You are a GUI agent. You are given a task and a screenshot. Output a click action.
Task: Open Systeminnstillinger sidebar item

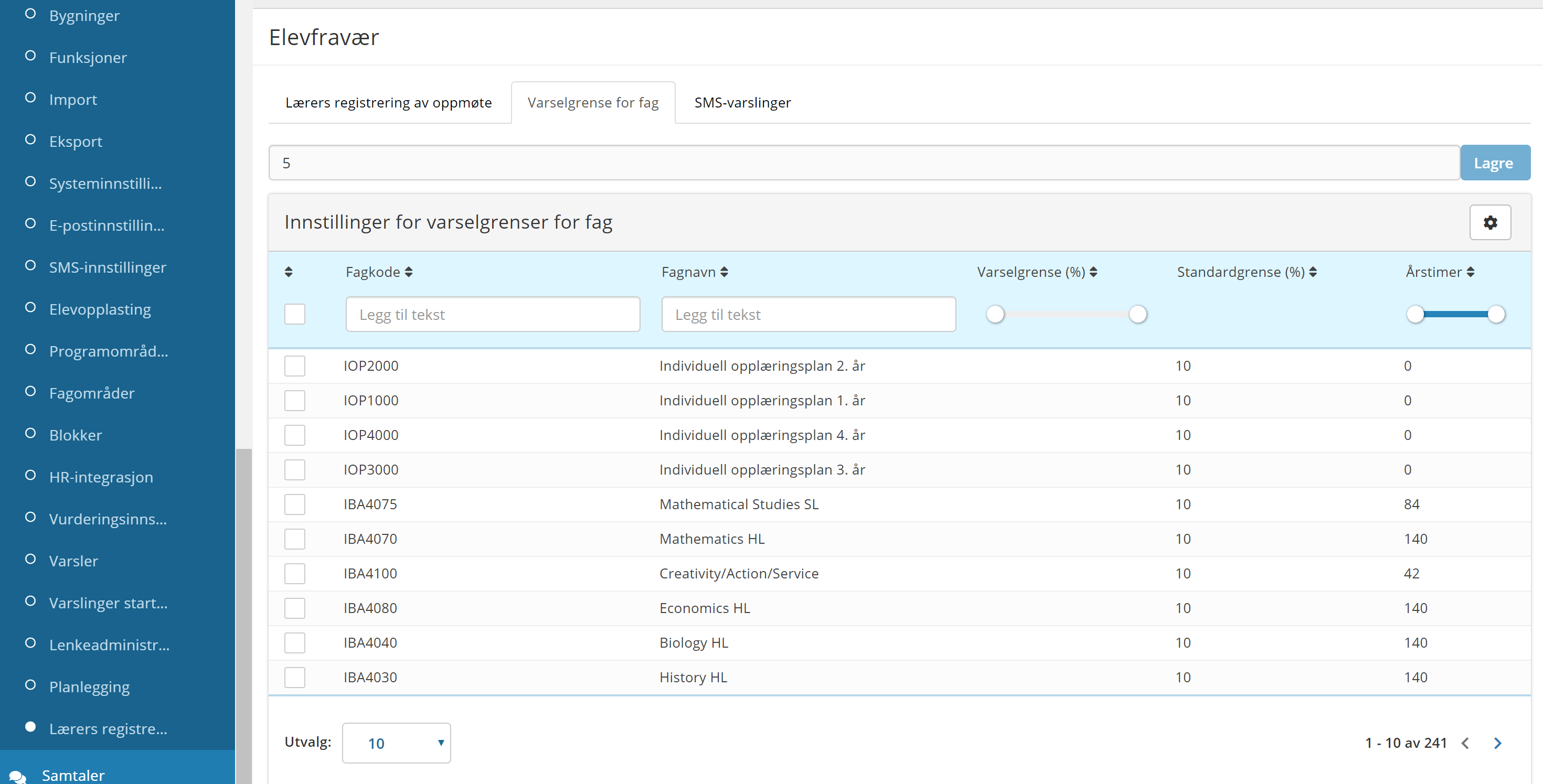tap(105, 183)
